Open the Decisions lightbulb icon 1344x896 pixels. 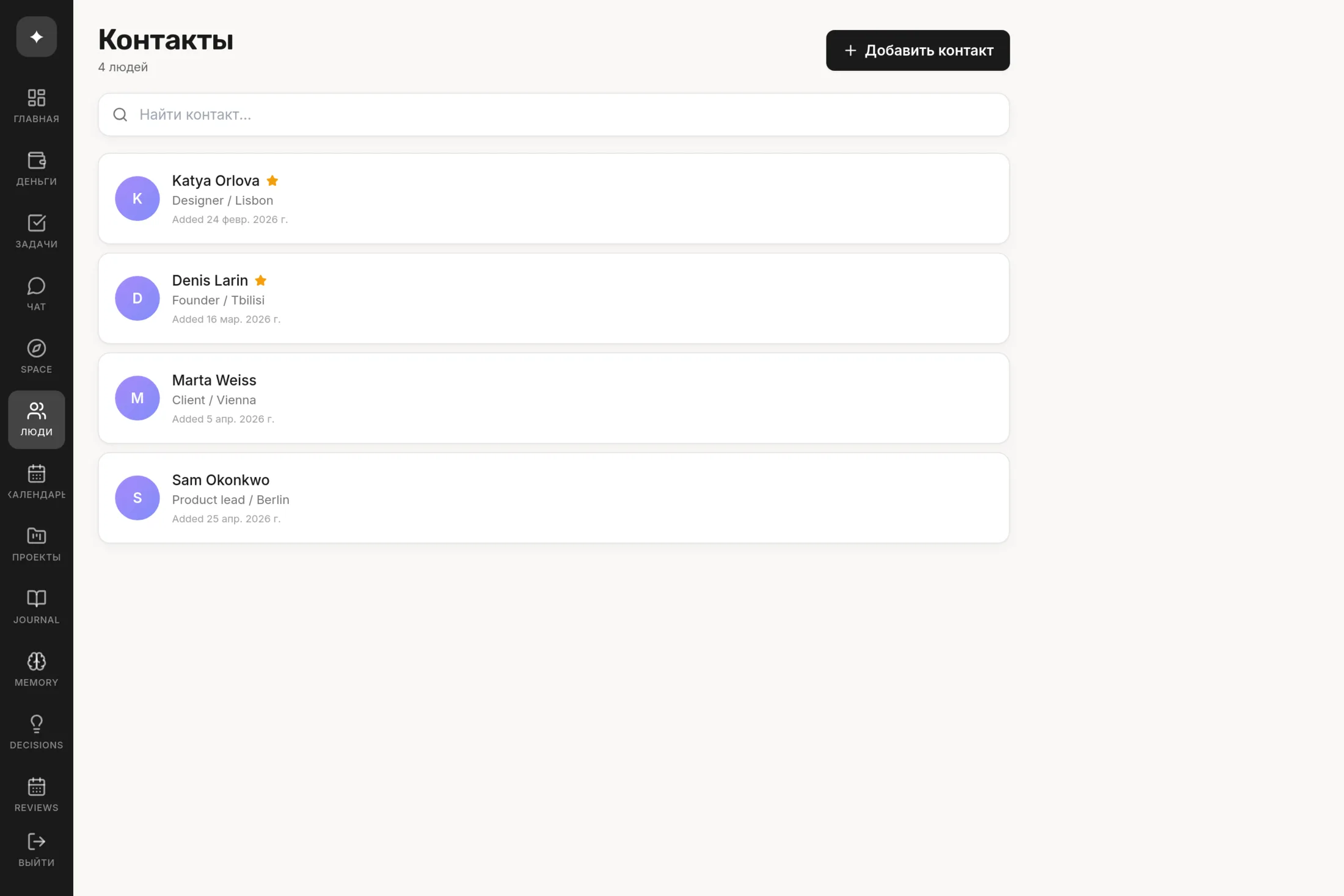coord(37,724)
